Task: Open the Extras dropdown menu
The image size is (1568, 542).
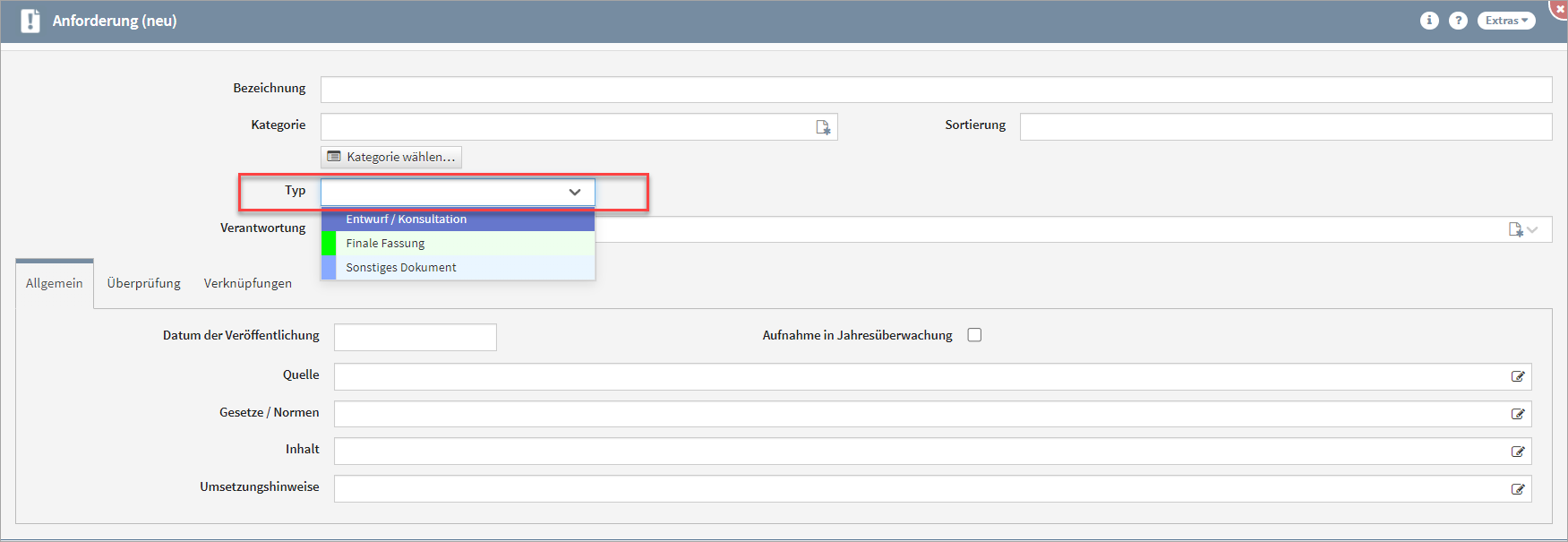Action: 1506,21
